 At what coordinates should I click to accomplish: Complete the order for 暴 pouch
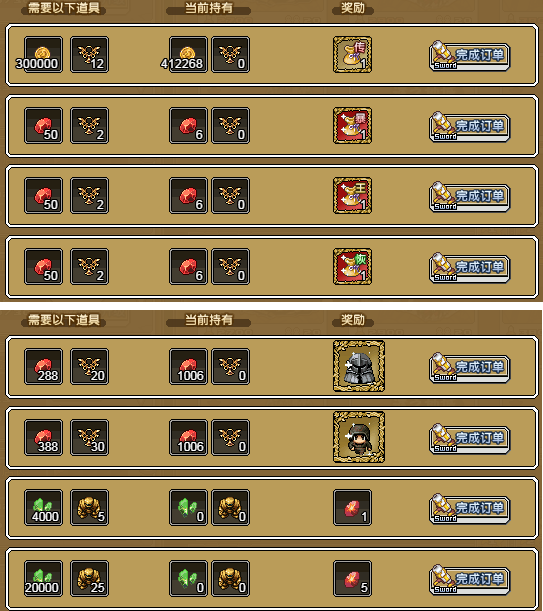pyautogui.click(x=470, y=127)
